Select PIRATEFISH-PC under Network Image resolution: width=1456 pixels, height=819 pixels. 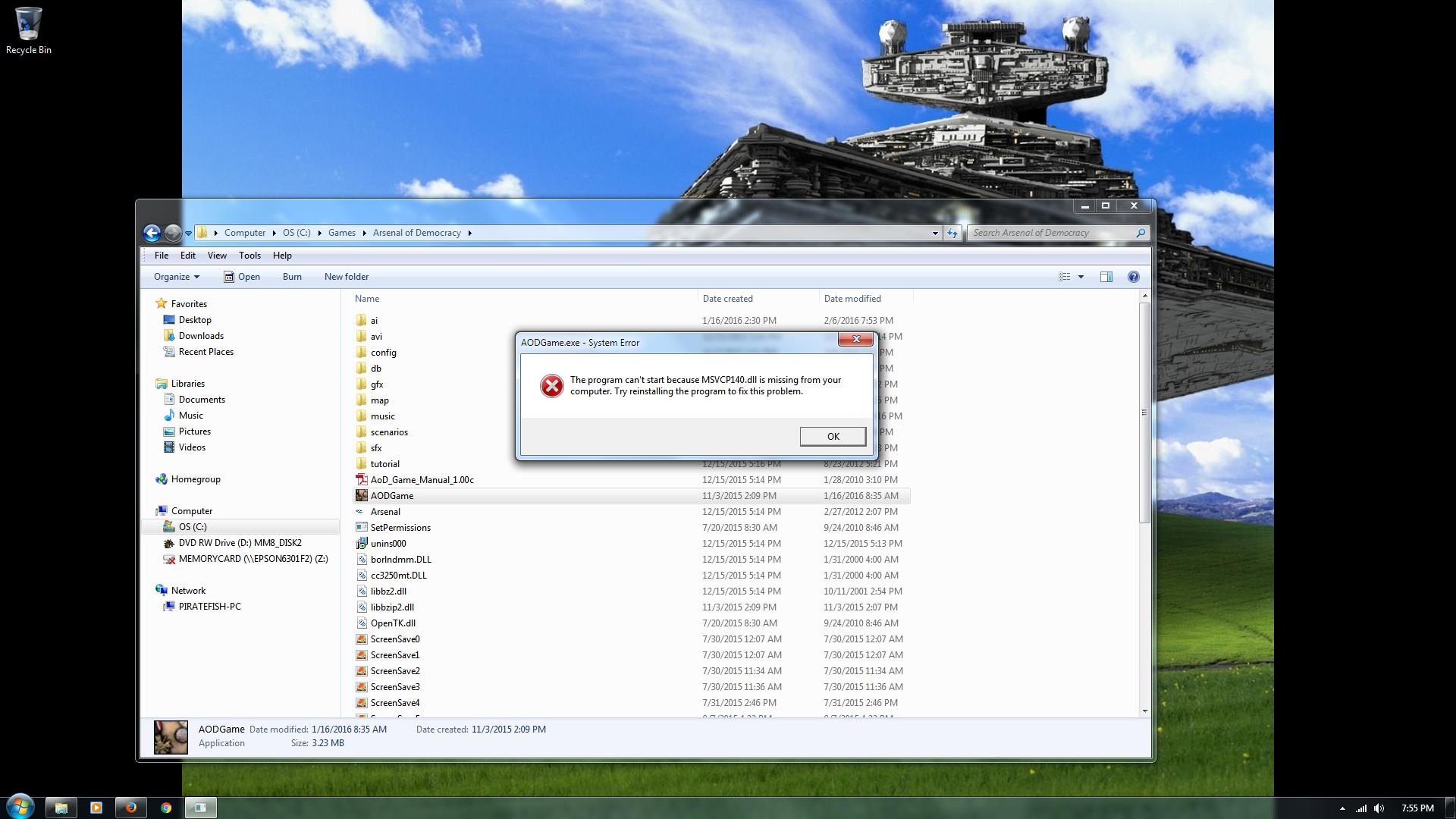point(209,607)
